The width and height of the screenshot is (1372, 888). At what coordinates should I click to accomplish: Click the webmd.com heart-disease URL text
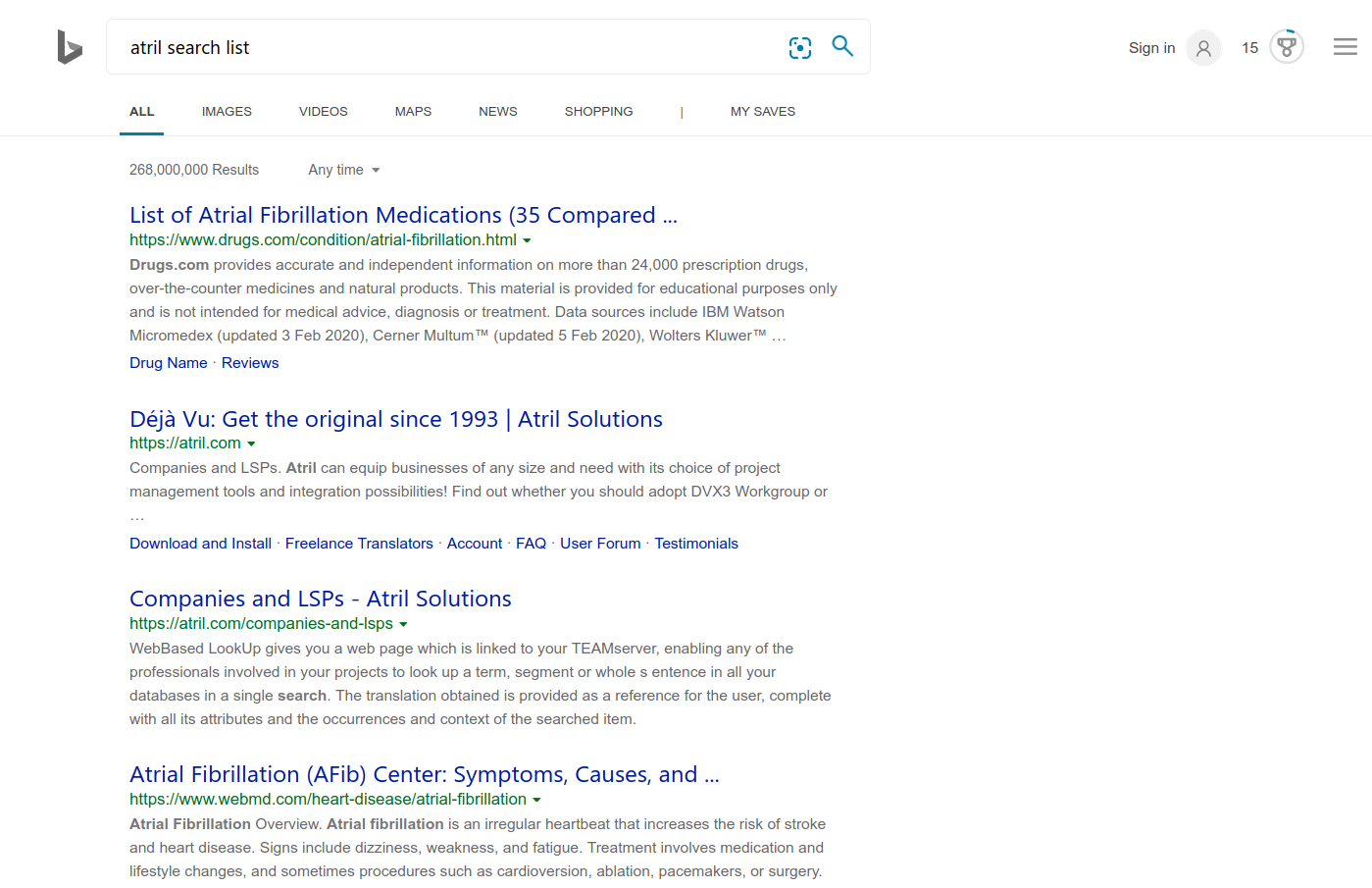328,799
